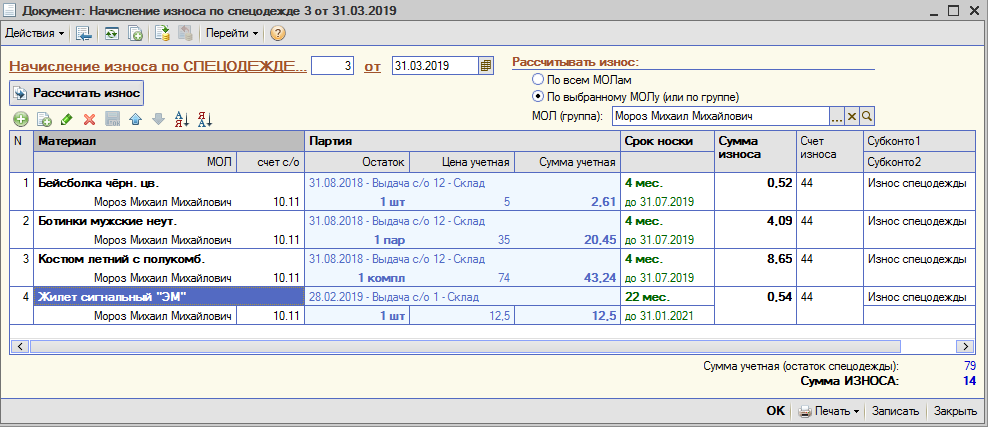The height and width of the screenshot is (427, 988).
Task: Open the Действия dropdown menu
Action: [x=35, y=33]
